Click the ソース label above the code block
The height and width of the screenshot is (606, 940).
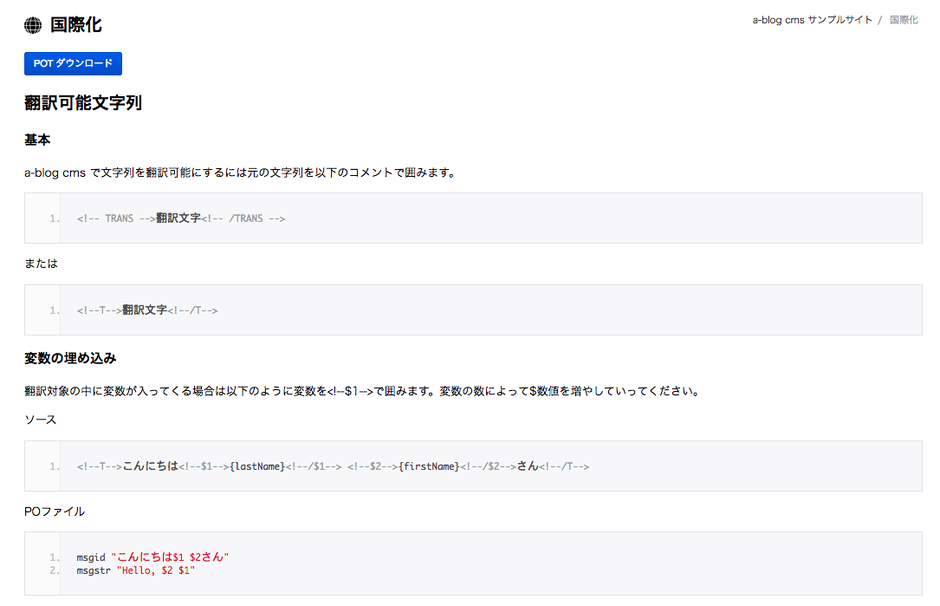pyautogui.click(x=40, y=420)
